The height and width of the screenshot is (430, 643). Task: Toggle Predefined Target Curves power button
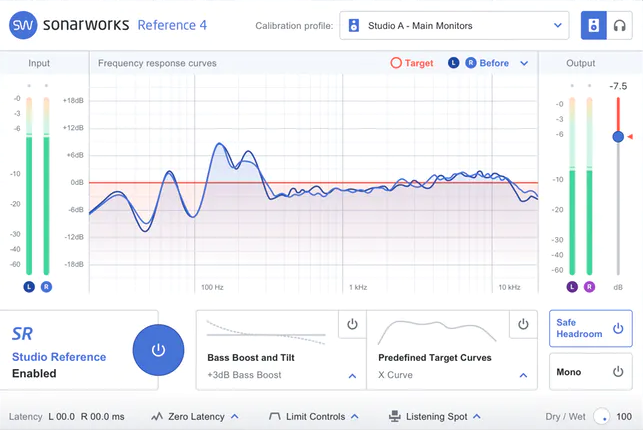[523, 325]
